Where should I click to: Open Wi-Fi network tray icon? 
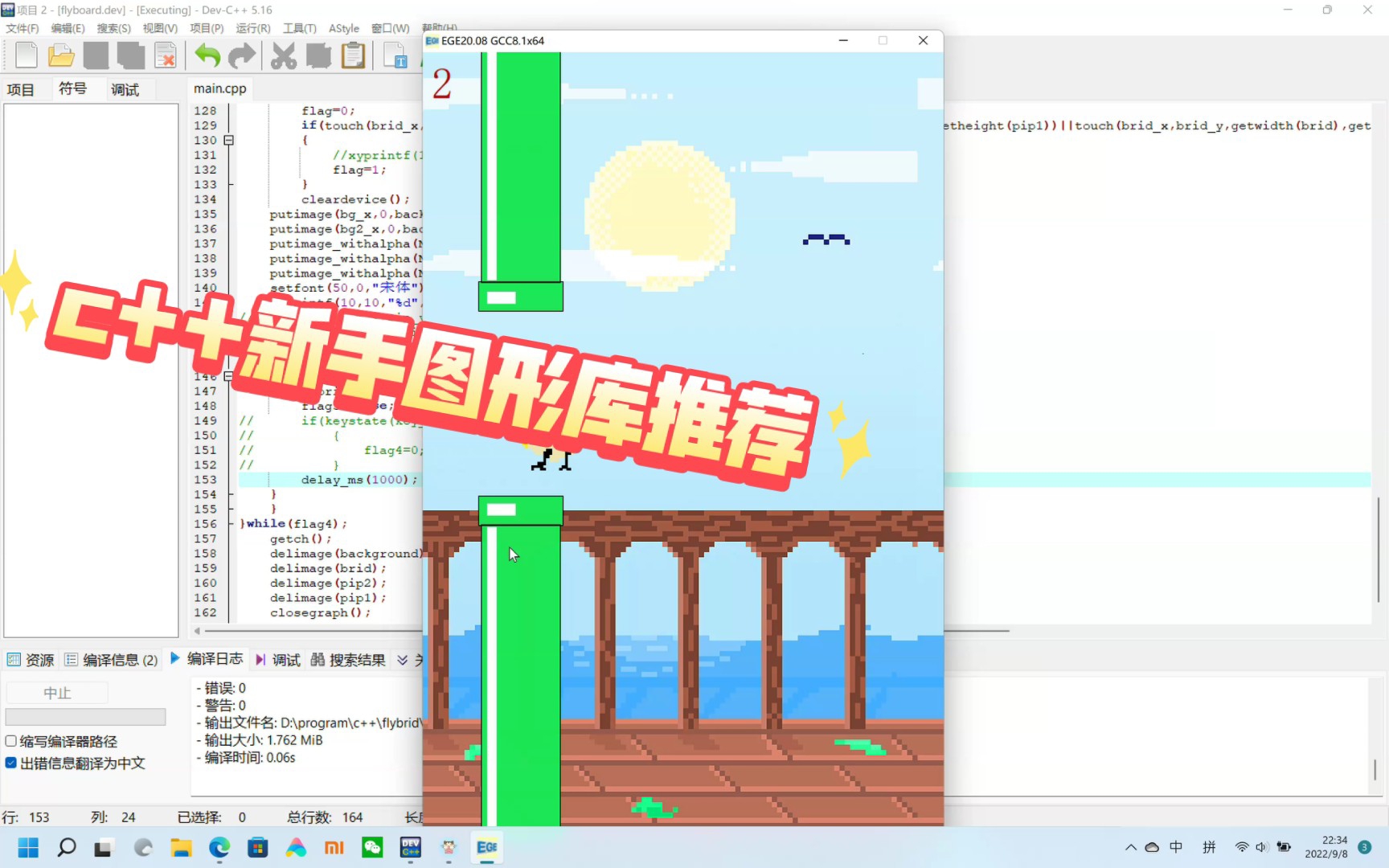(x=1242, y=847)
